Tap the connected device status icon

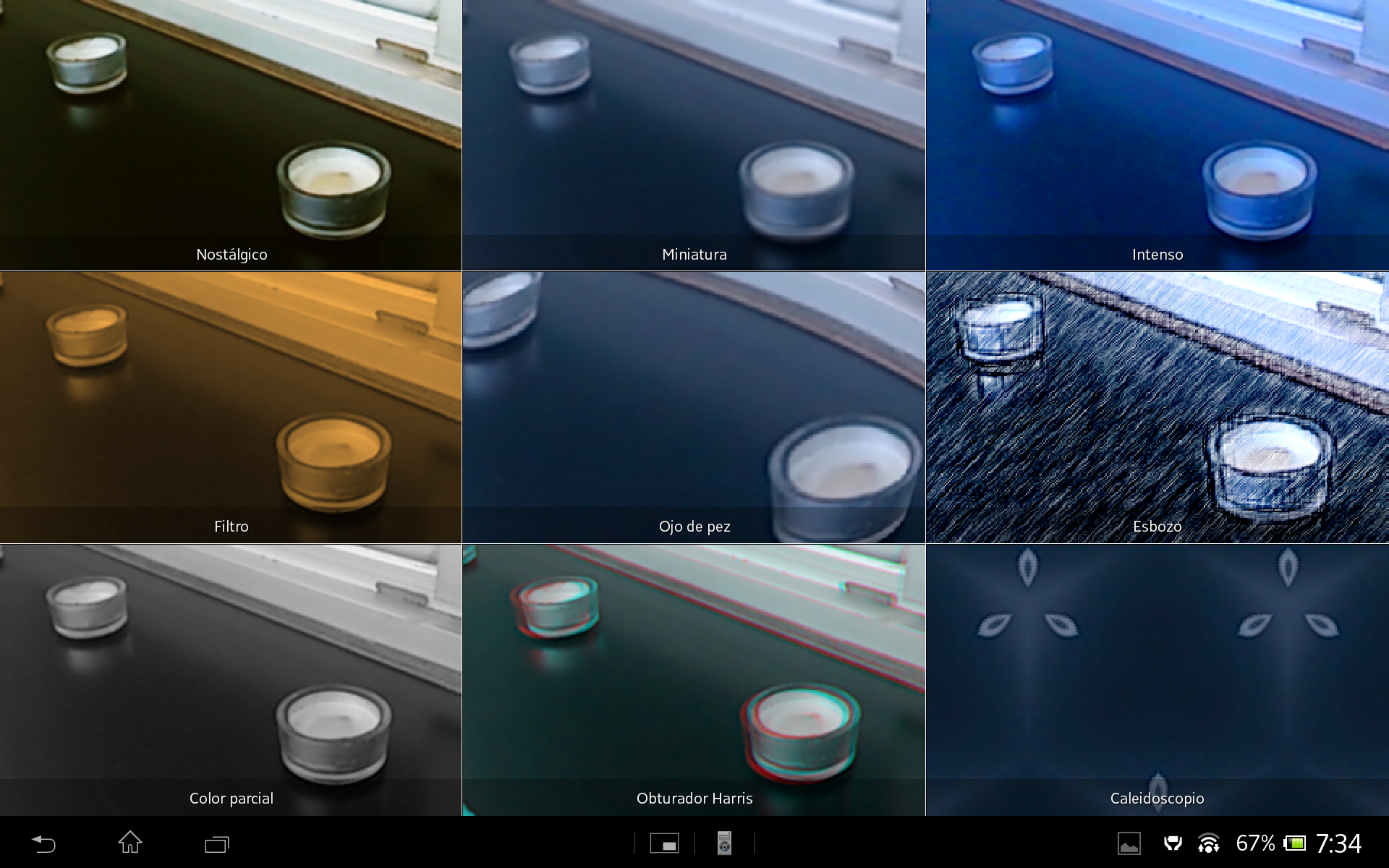pyautogui.click(x=1173, y=843)
